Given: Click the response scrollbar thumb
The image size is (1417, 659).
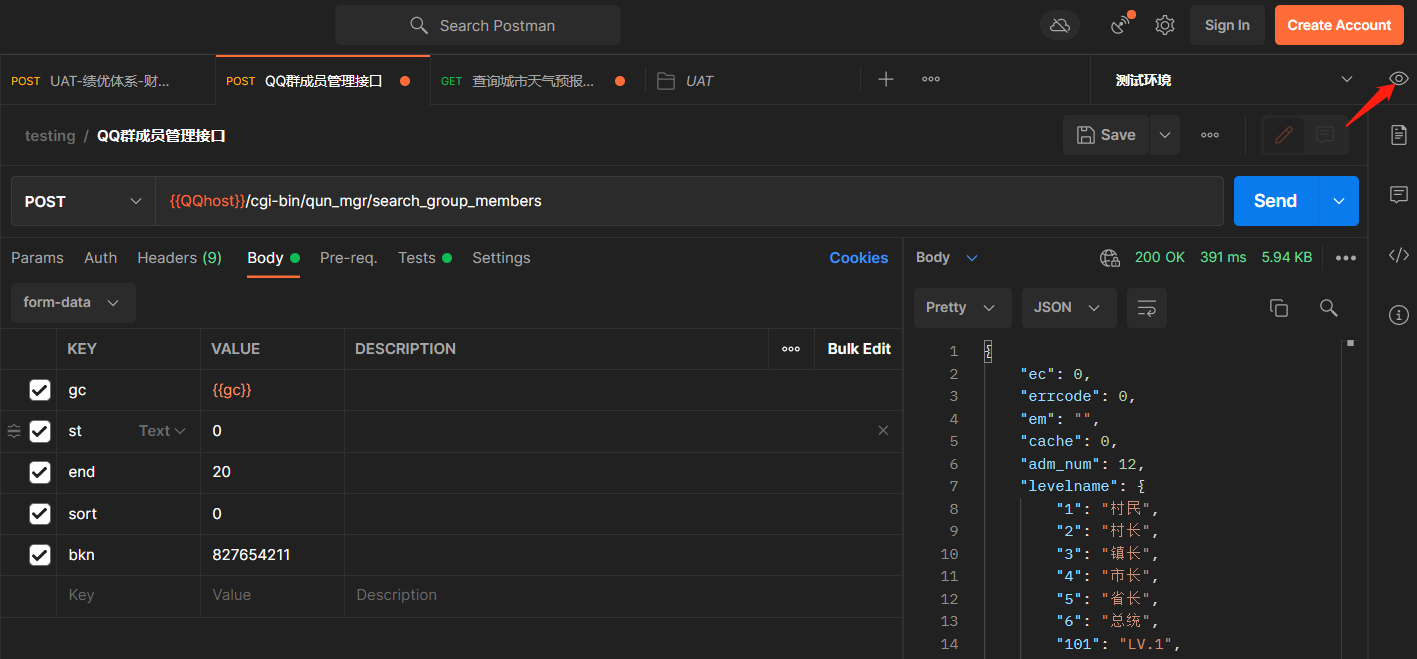Looking at the screenshot, I should [1350, 343].
